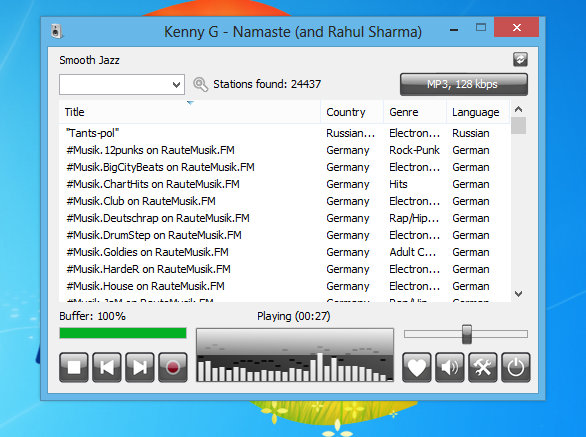Click the green buffer progress bar
This screenshot has width=586, height=437.
(123, 333)
